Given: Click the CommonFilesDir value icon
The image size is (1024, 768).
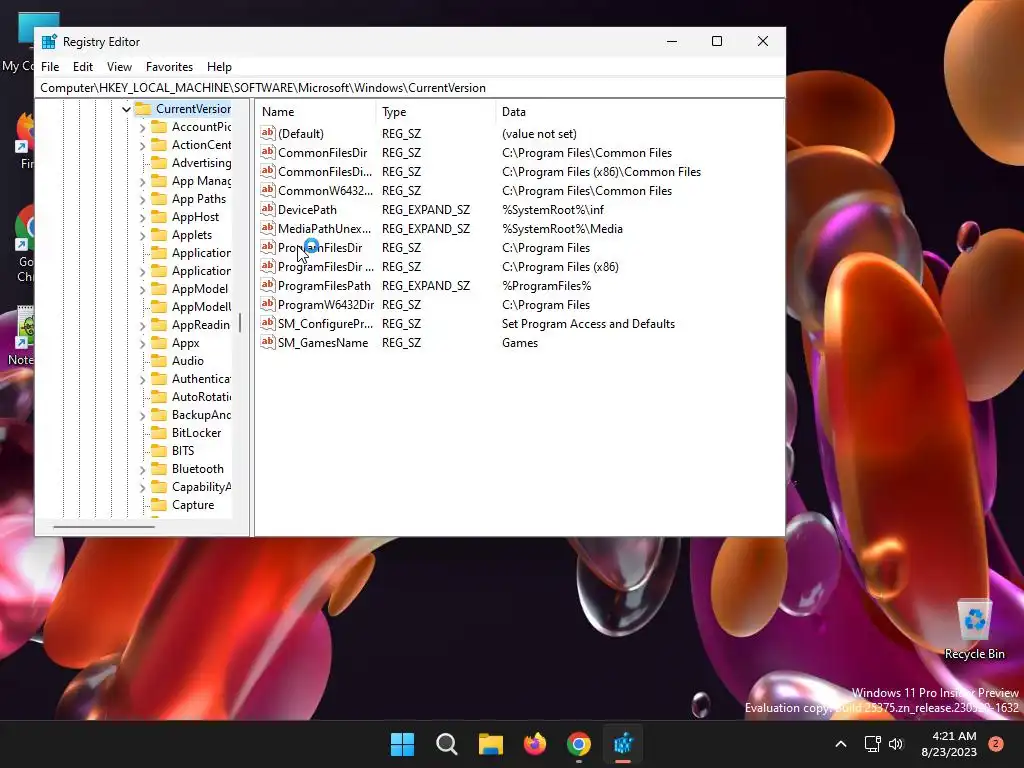Looking at the screenshot, I should pos(268,152).
